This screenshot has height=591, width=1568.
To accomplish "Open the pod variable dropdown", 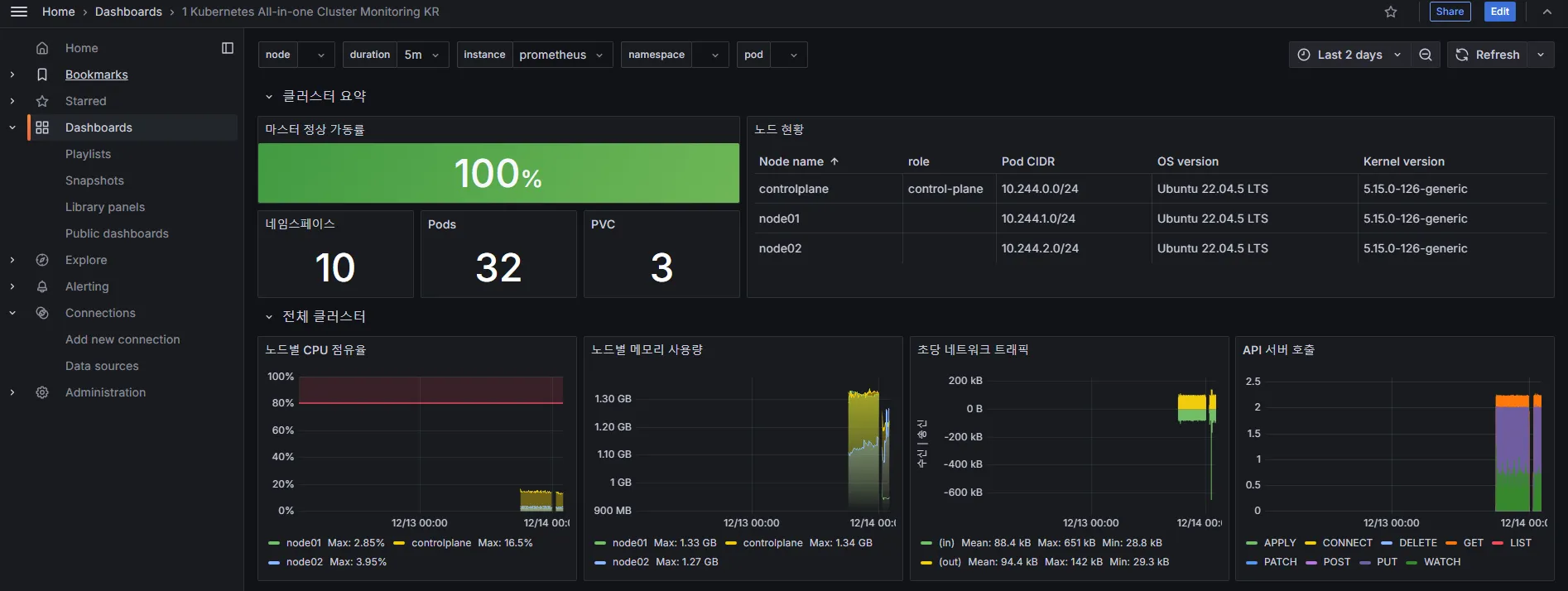I will (x=789, y=55).
